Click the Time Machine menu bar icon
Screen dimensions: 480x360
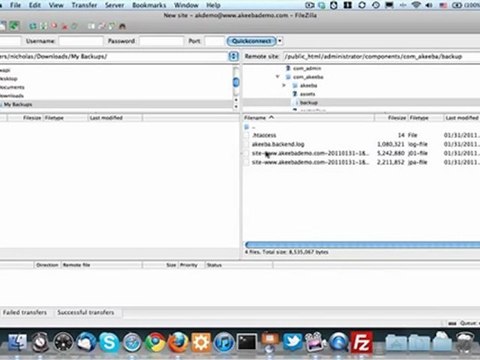pos(376,5)
